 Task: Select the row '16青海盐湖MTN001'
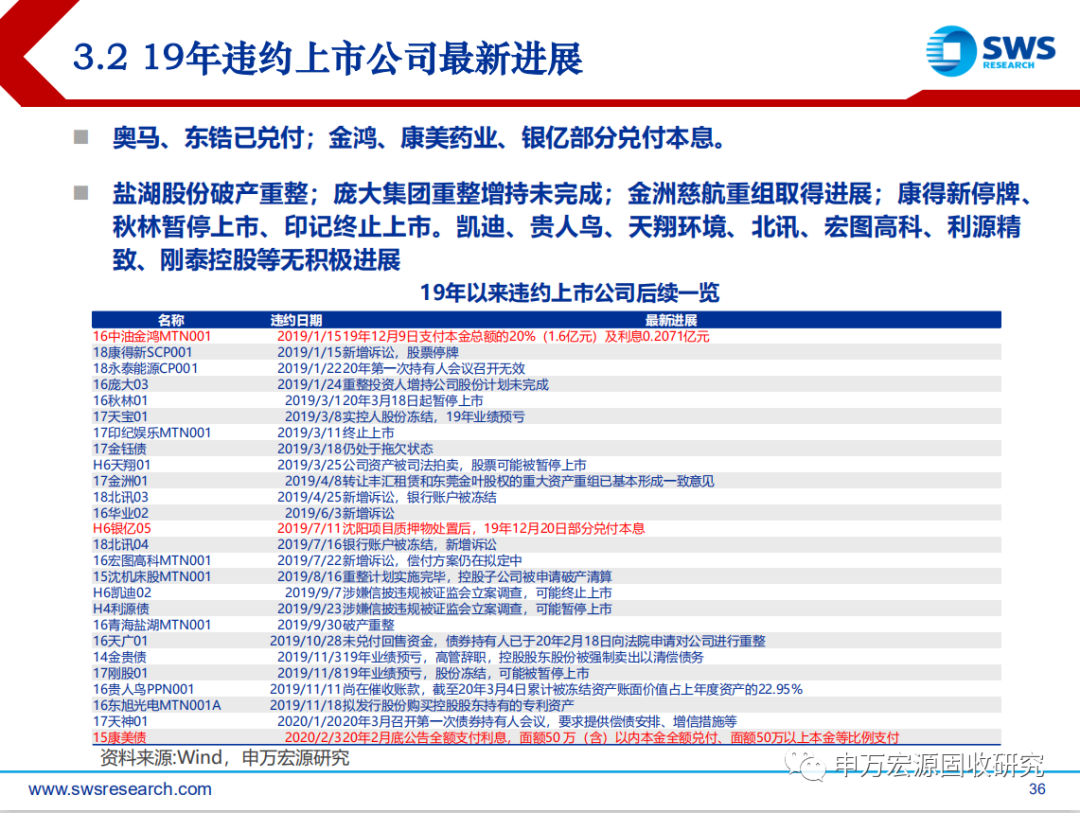[x=546, y=625]
